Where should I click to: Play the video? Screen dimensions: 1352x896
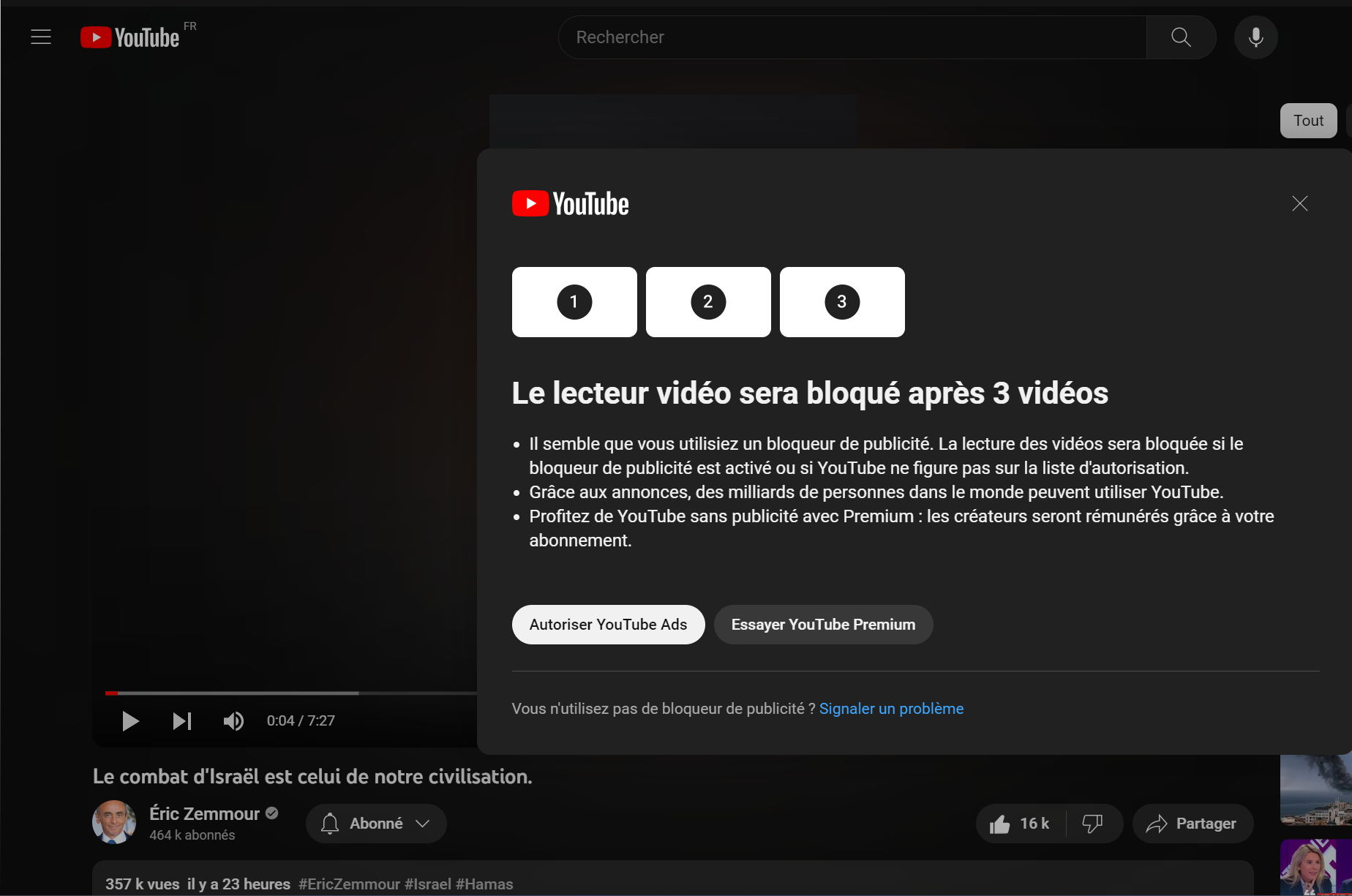tap(130, 721)
